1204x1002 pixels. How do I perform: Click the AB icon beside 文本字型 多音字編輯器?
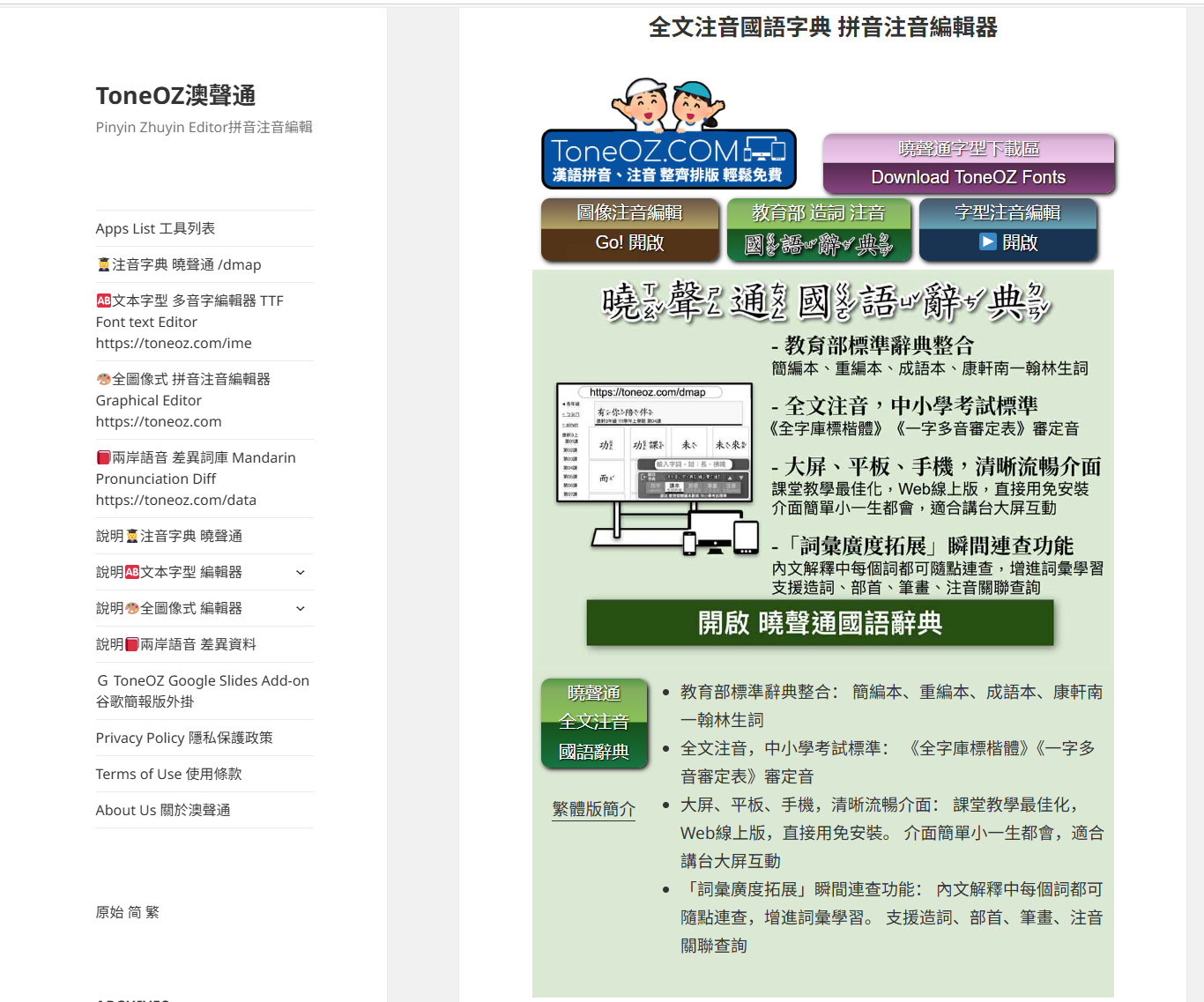pyautogui.click(x=104, y=301)
